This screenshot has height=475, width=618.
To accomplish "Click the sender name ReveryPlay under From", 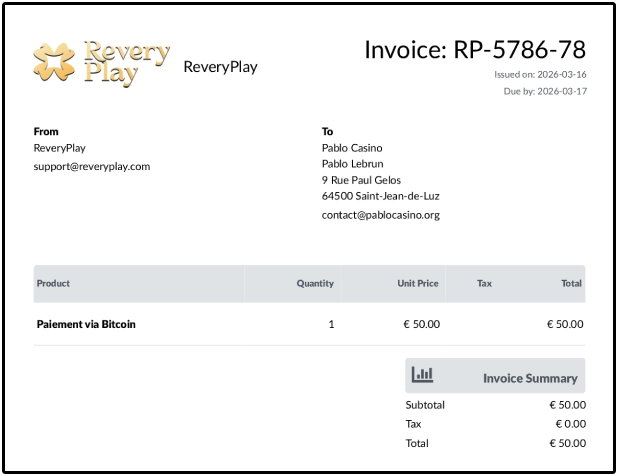I will coord(60,148).
